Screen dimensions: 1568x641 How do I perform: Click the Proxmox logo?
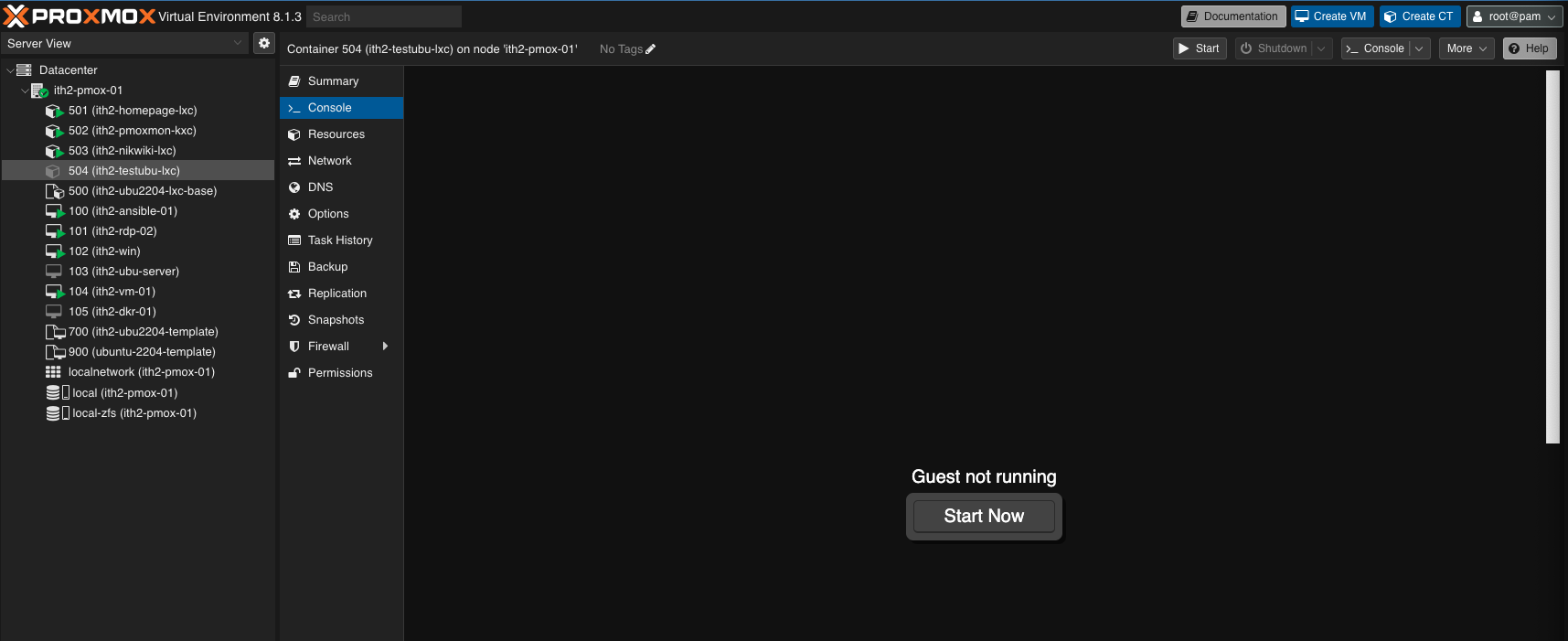[x=80, y=16]
